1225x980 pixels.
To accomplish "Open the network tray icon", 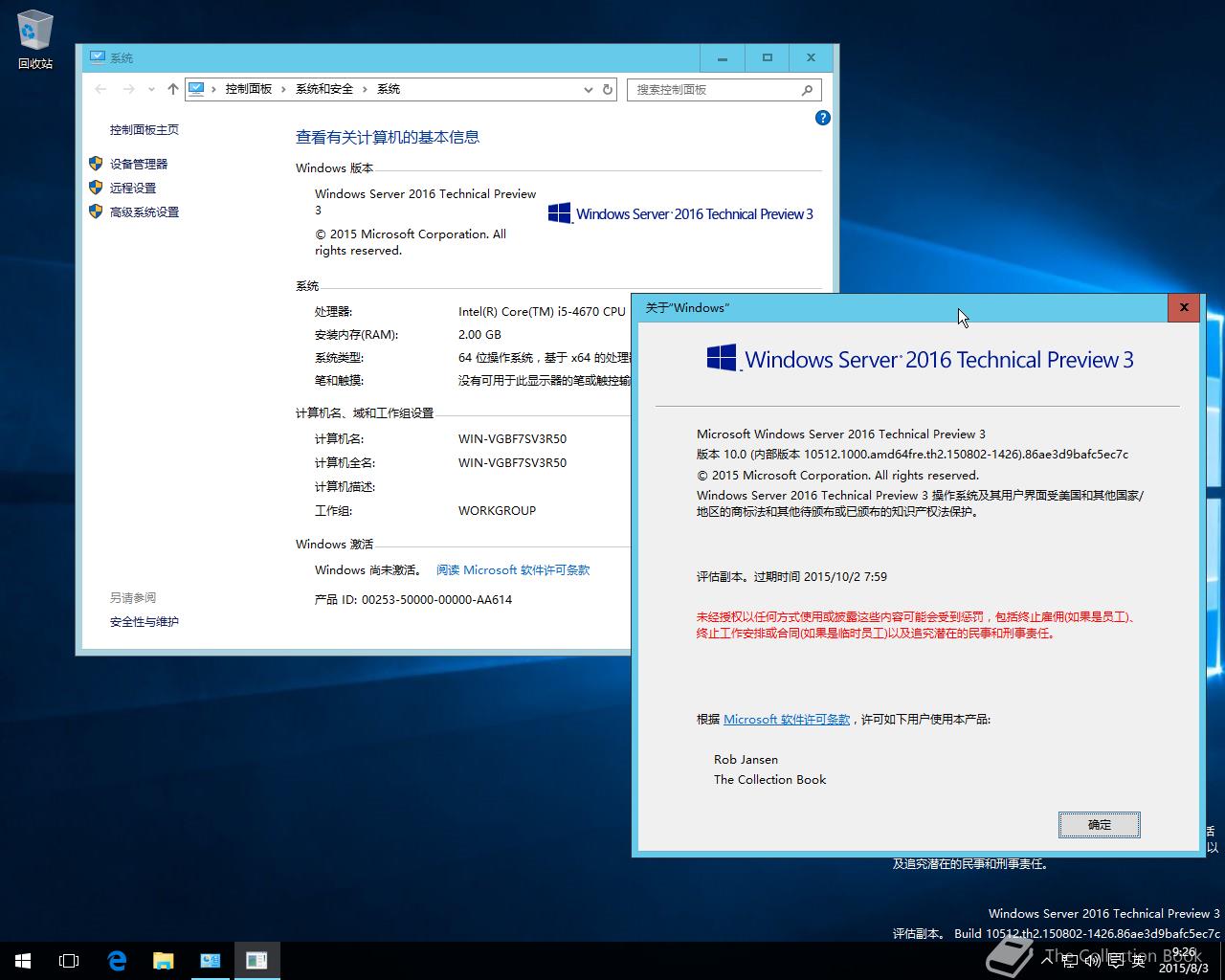I will click(1071, 961).
